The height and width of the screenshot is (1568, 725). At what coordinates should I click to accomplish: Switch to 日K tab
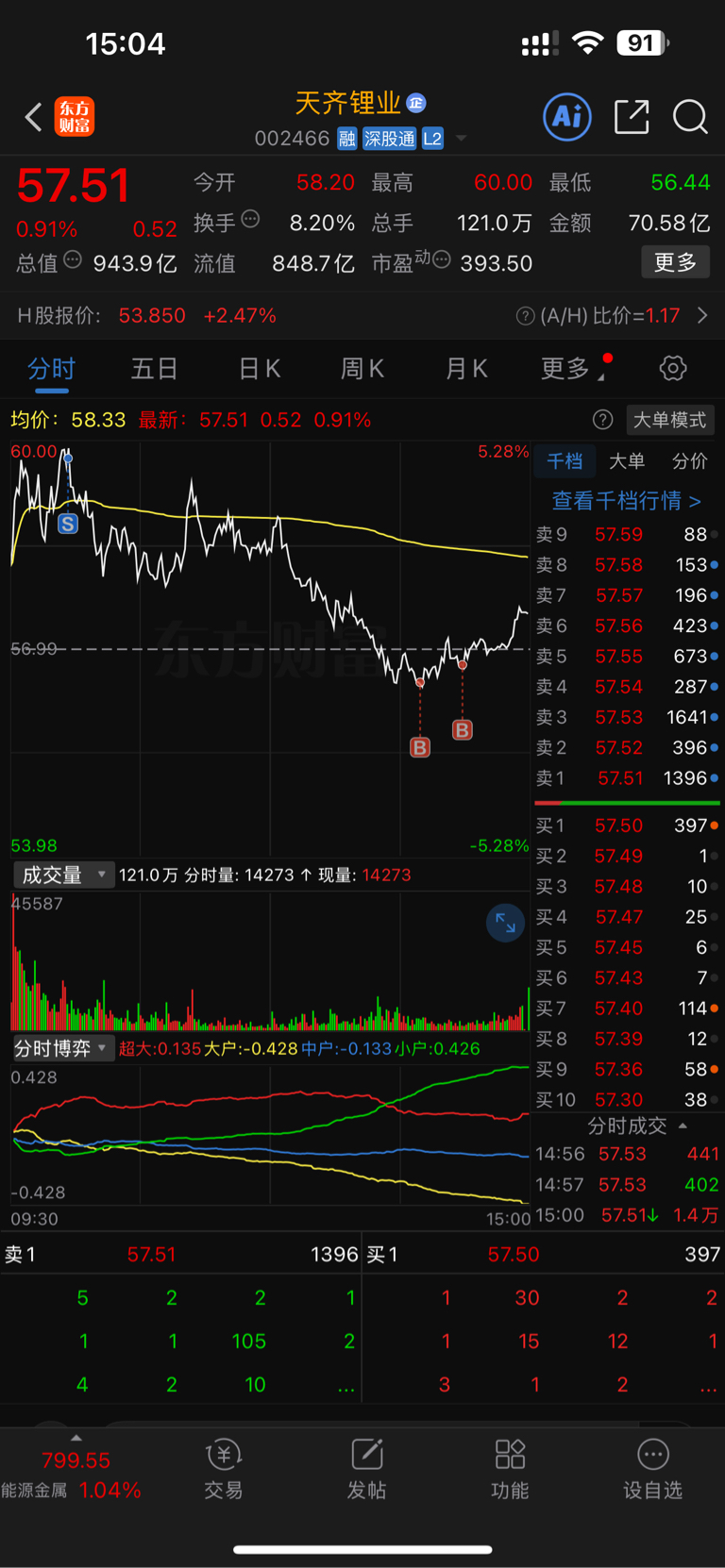tap(259, 369)
